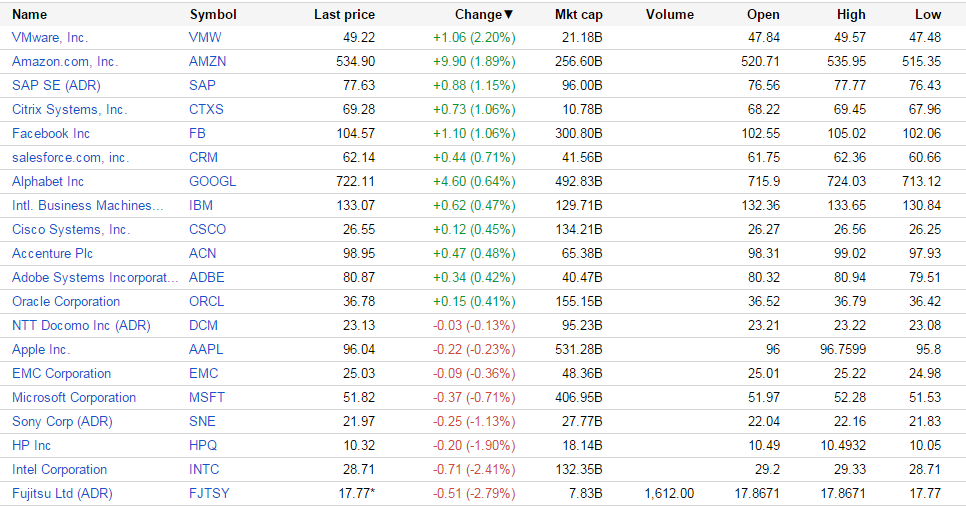Open the Fujitsu Ltd (ADR) link
The image size is (966, 507).
(x=62, y=493)
